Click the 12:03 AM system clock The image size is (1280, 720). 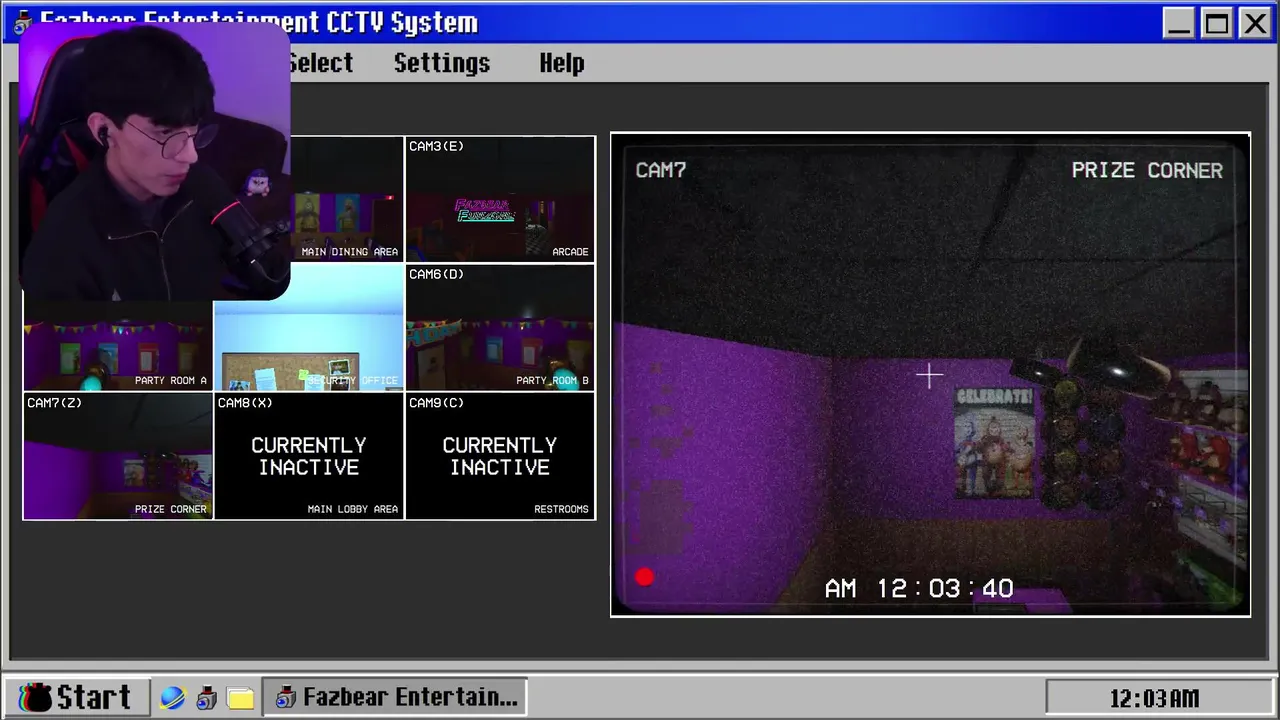pos(1154,698)
